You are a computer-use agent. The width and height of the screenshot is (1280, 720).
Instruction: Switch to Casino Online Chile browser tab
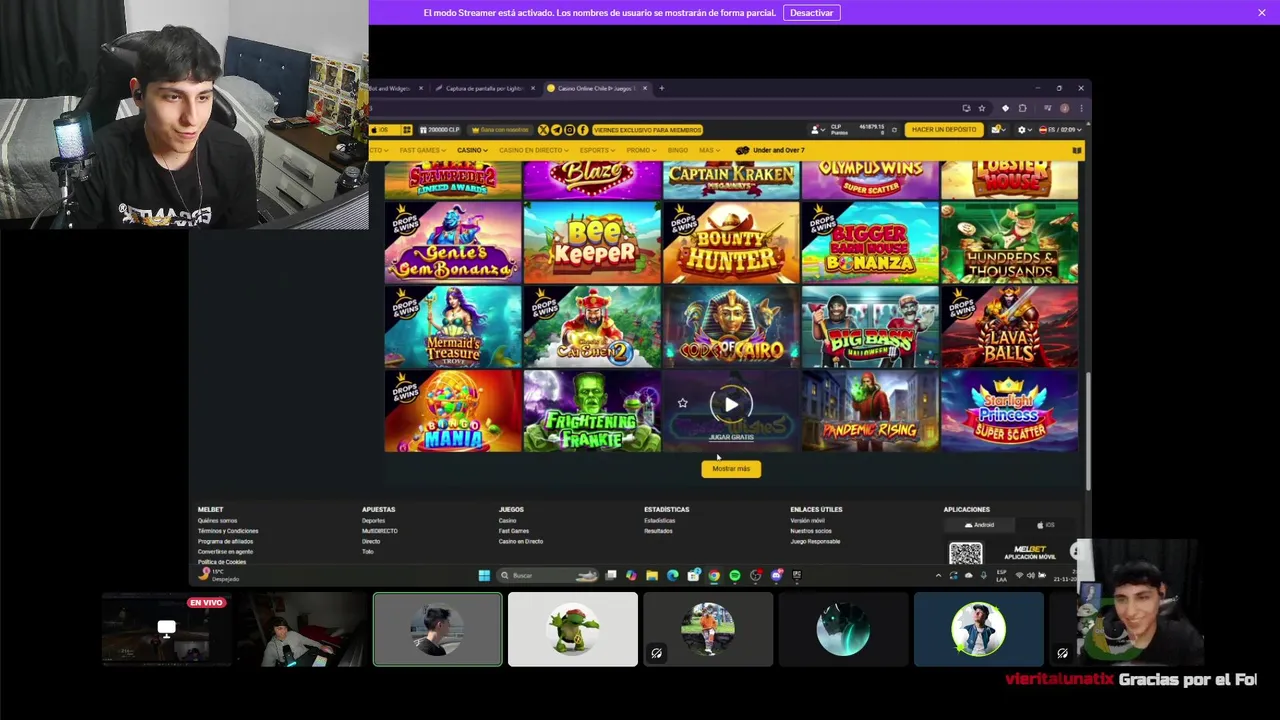(595, 88)
